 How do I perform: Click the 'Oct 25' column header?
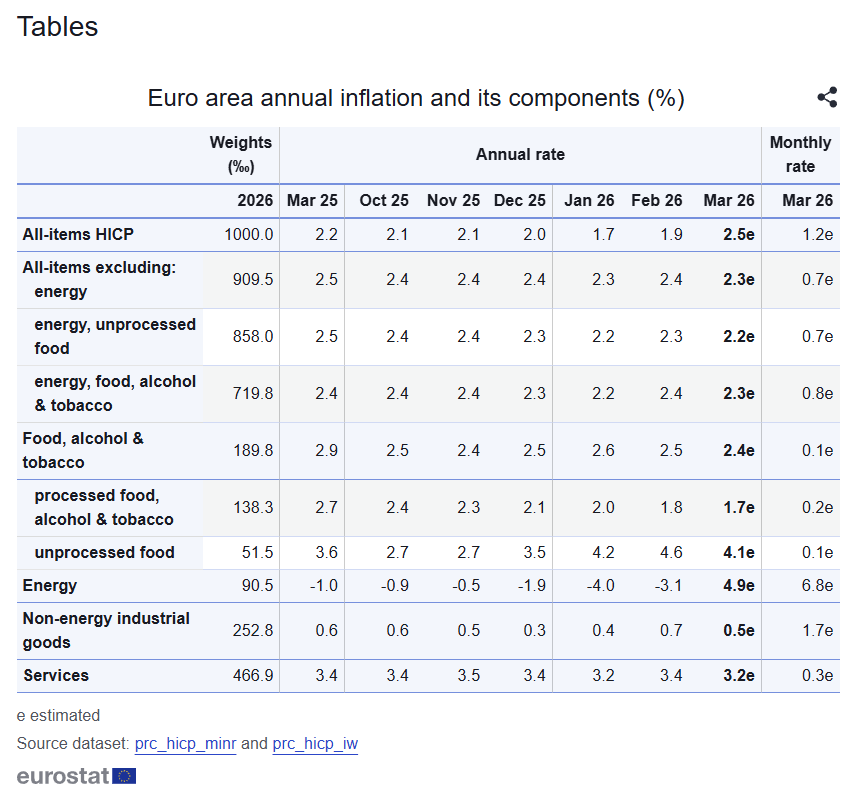pos(384,200)
